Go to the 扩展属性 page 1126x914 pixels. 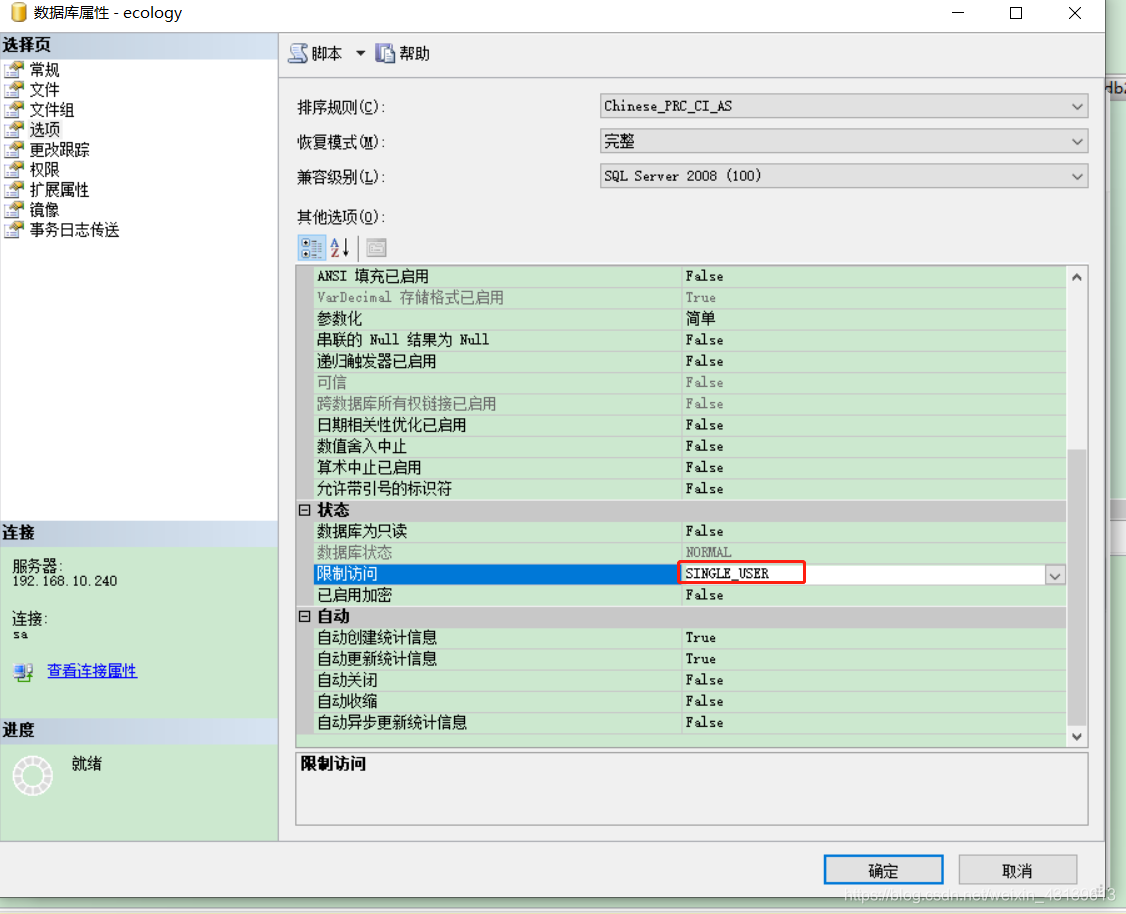point(60,190)
